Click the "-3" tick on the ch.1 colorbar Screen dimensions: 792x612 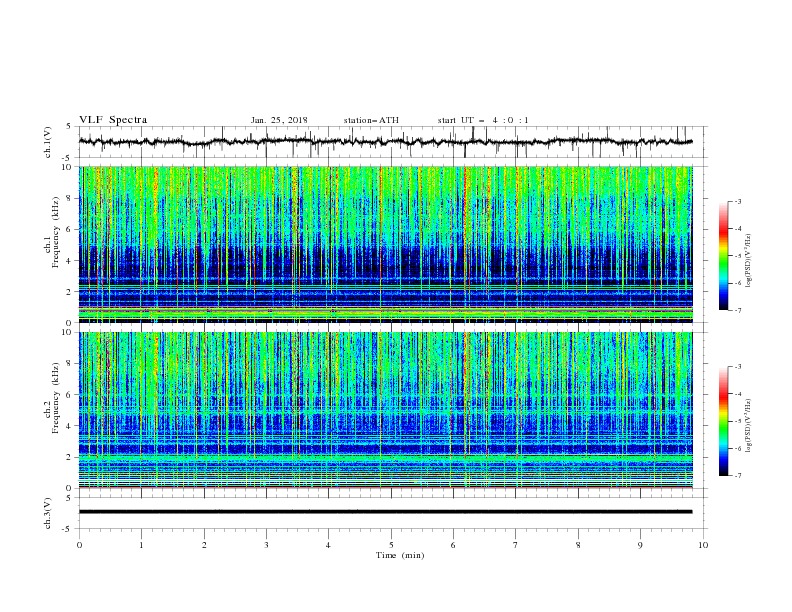coord(737,201)
